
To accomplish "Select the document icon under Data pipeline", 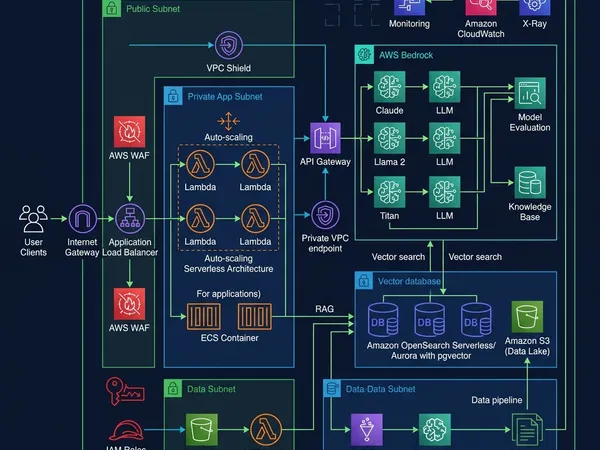I will [527, 429].
